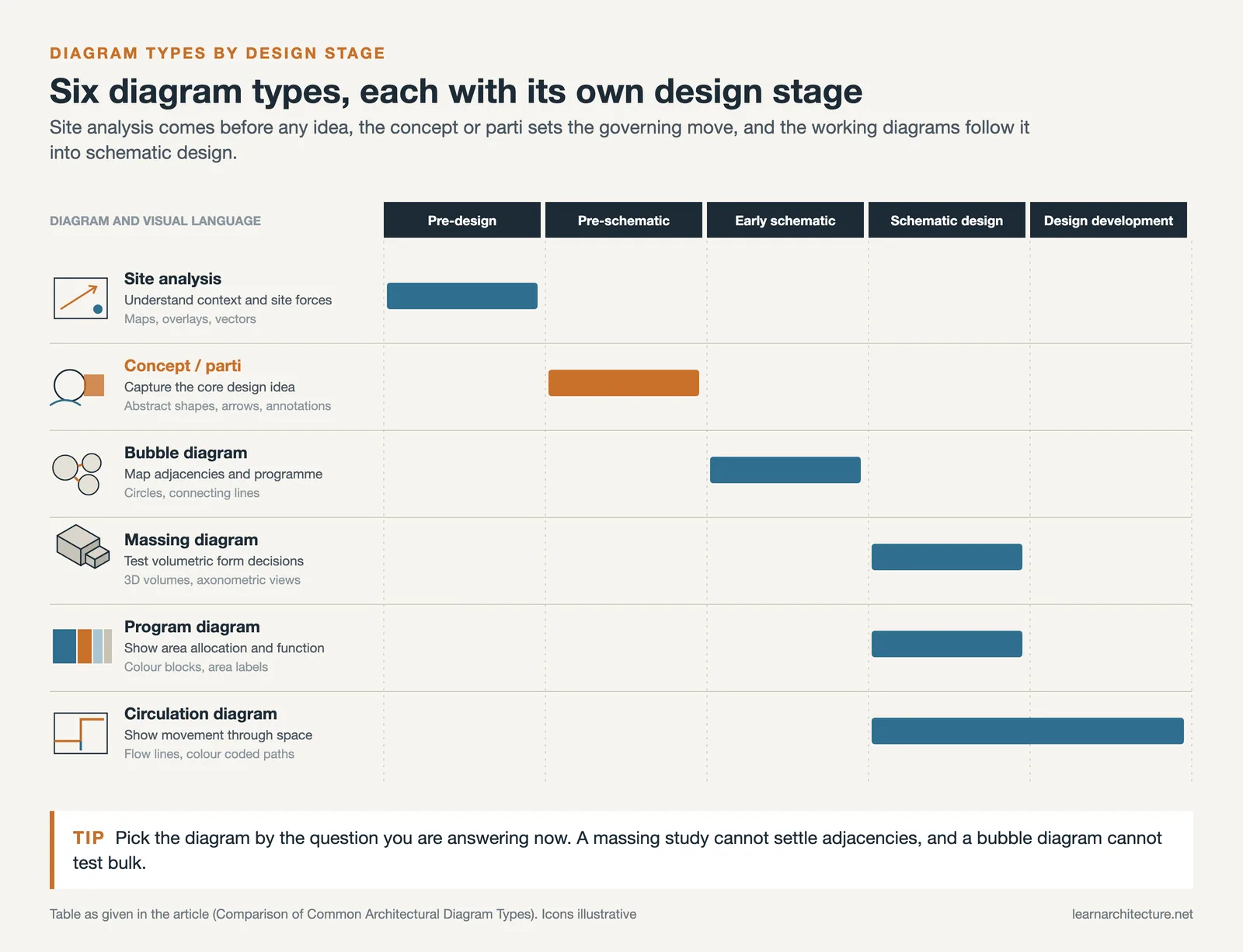Image resolution: width=1243 pixels, height=952 pixels.
Task: Click the 'Bubble diagram' row title
Action: pyautogui.click(x=186, y=453)
